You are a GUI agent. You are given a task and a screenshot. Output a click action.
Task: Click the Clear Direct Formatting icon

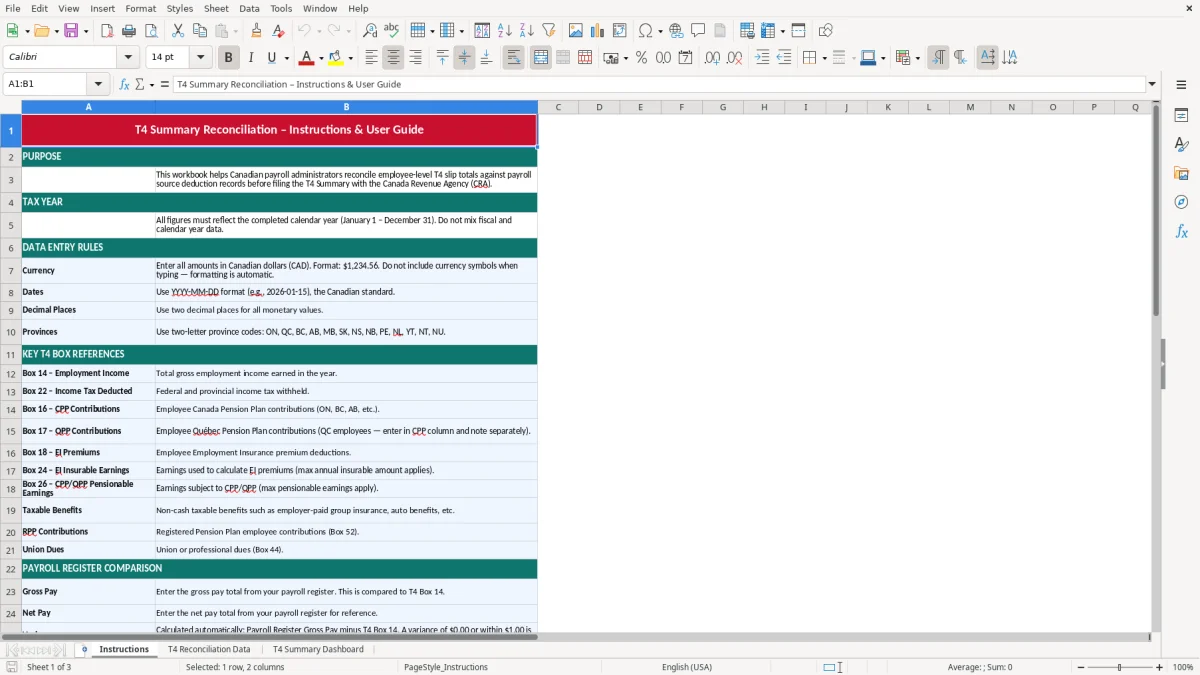[278, 31]
